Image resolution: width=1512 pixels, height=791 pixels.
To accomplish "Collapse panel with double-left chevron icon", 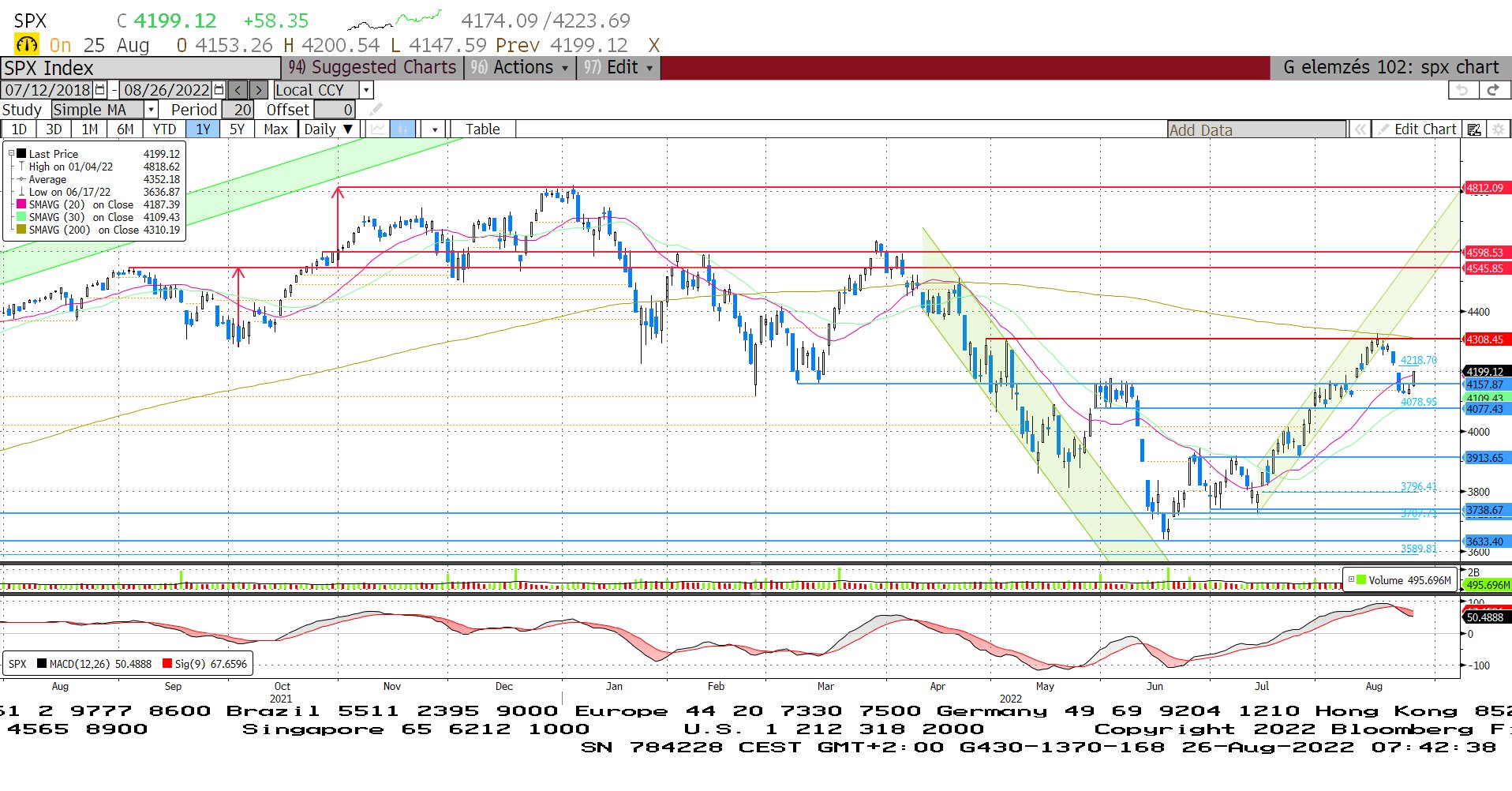I will [x=1360, y=129].
